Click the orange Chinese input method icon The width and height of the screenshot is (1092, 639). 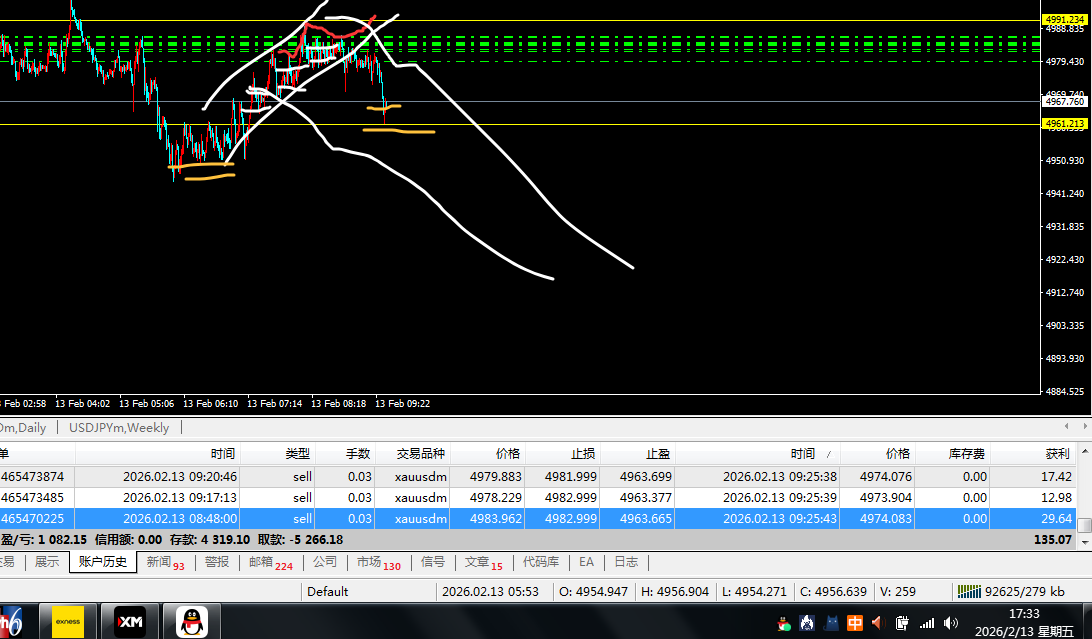[x=855, y=623]
